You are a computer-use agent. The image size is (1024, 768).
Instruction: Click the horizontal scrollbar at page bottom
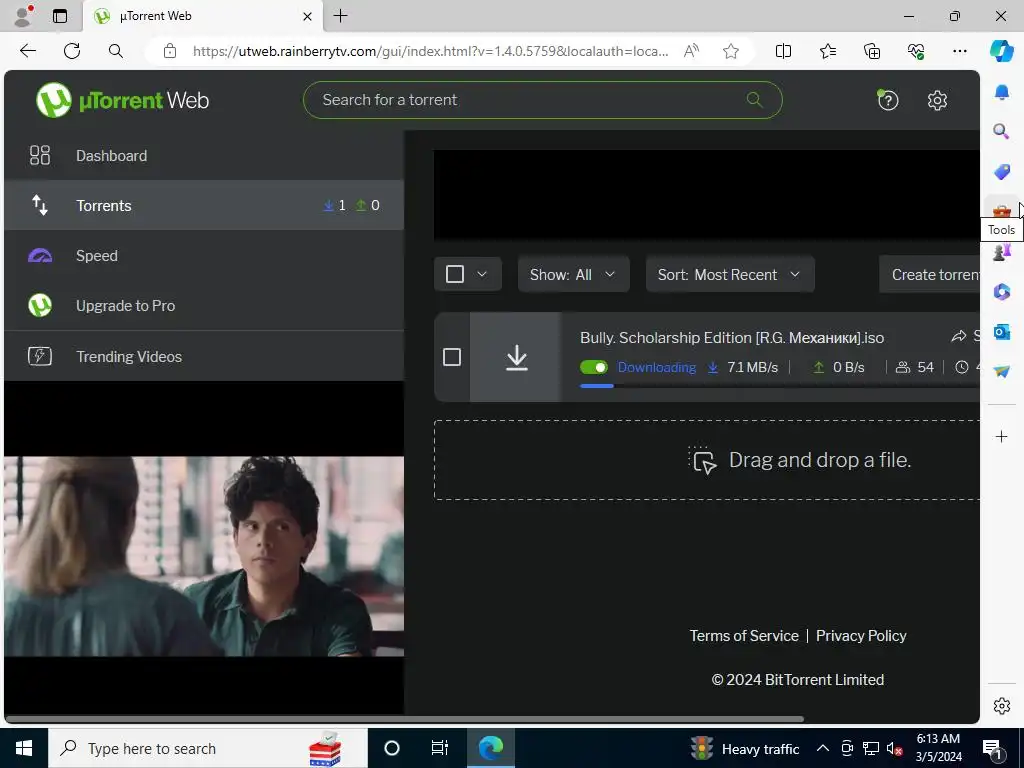pos(405,719)
